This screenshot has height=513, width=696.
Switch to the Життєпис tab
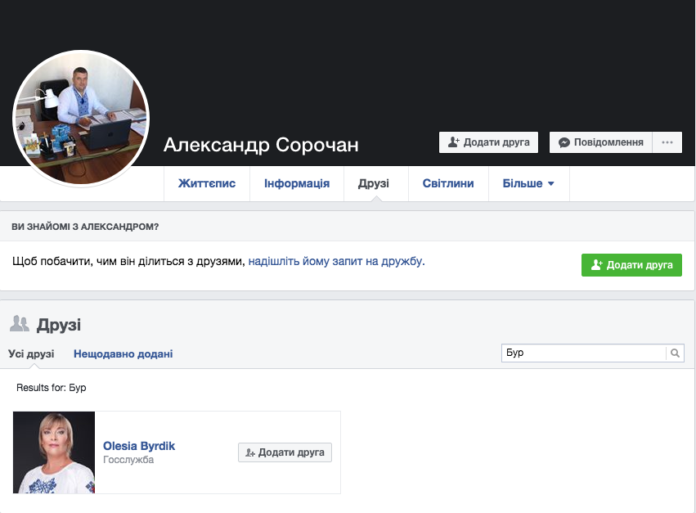click(x=207, y=183)
